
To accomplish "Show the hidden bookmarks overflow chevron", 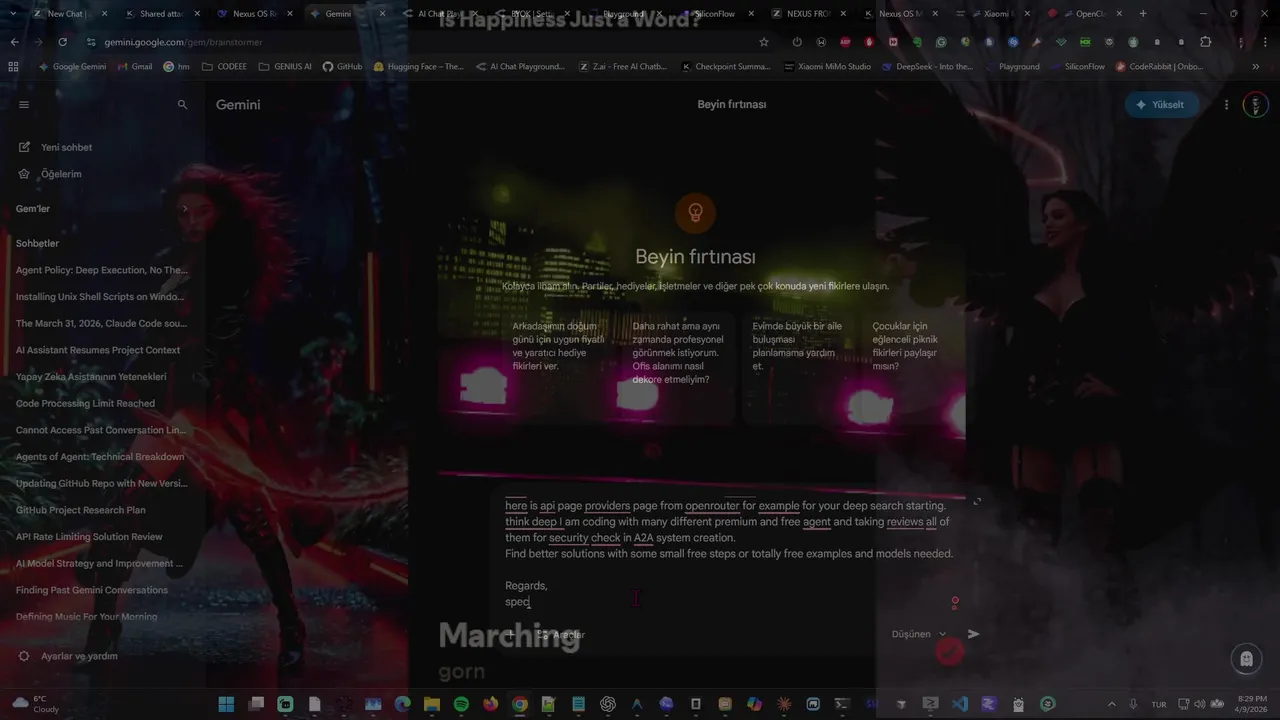I will pos(1255,67).
